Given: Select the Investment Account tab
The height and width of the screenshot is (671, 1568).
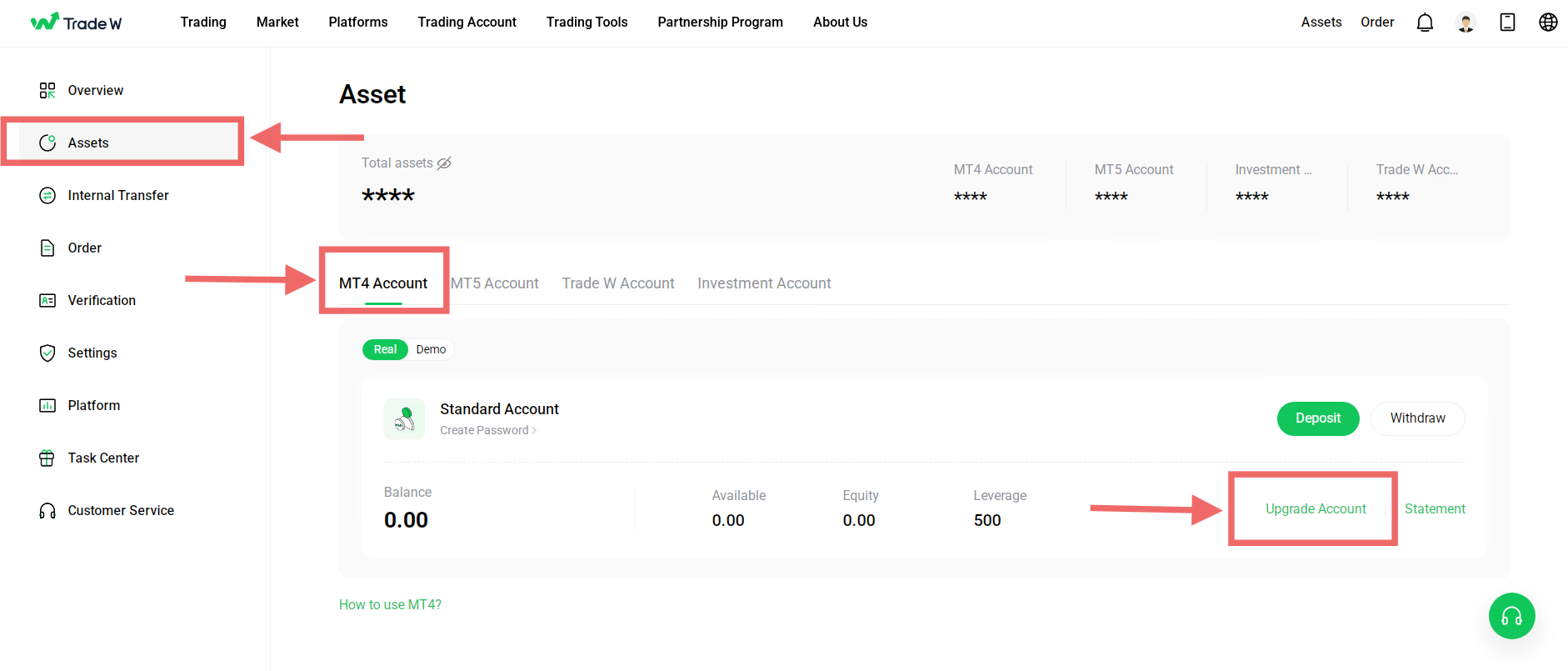Looking at the screenshot, I should point(764,283).
